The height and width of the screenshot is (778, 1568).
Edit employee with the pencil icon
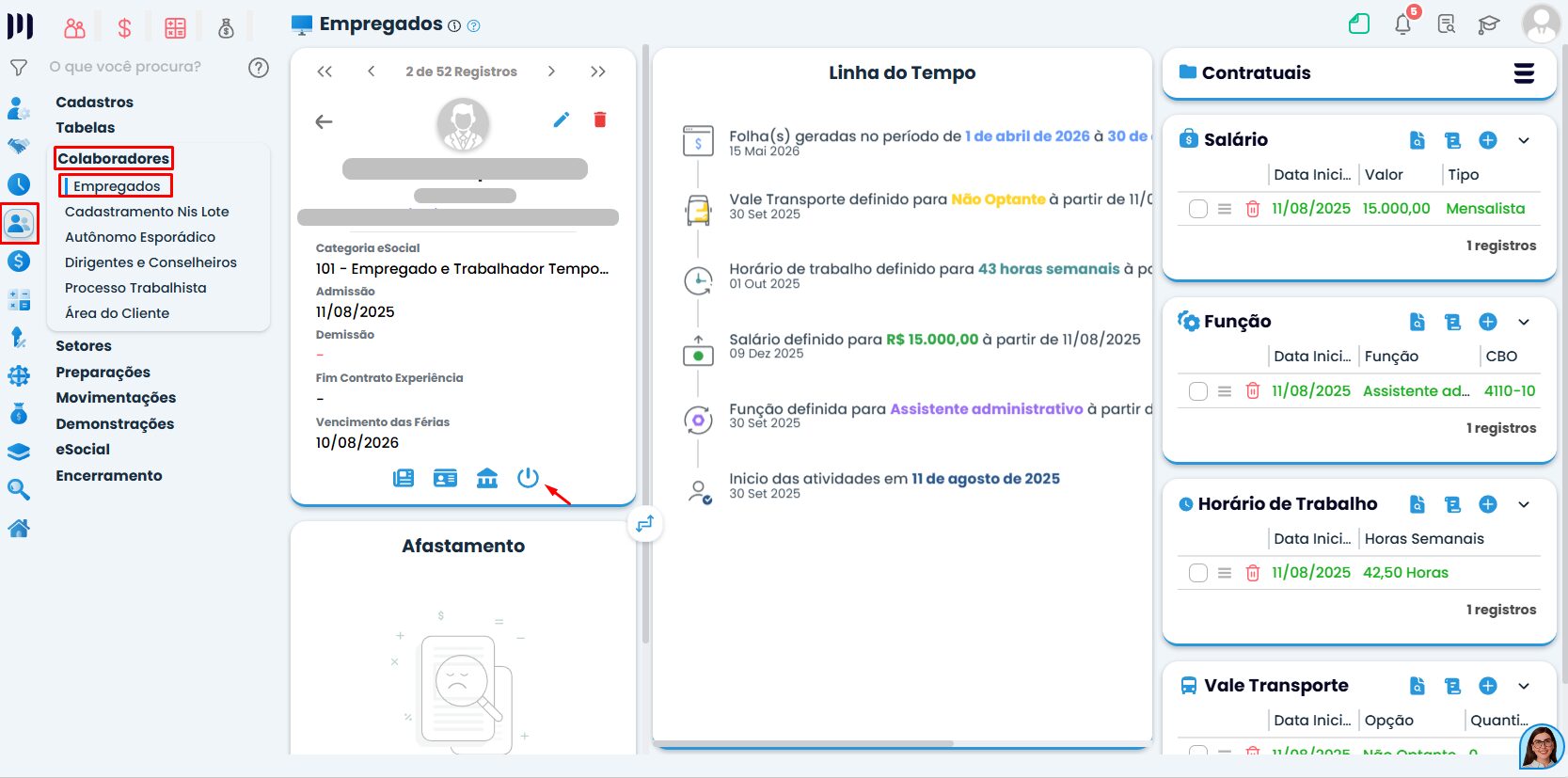(562, 119)
